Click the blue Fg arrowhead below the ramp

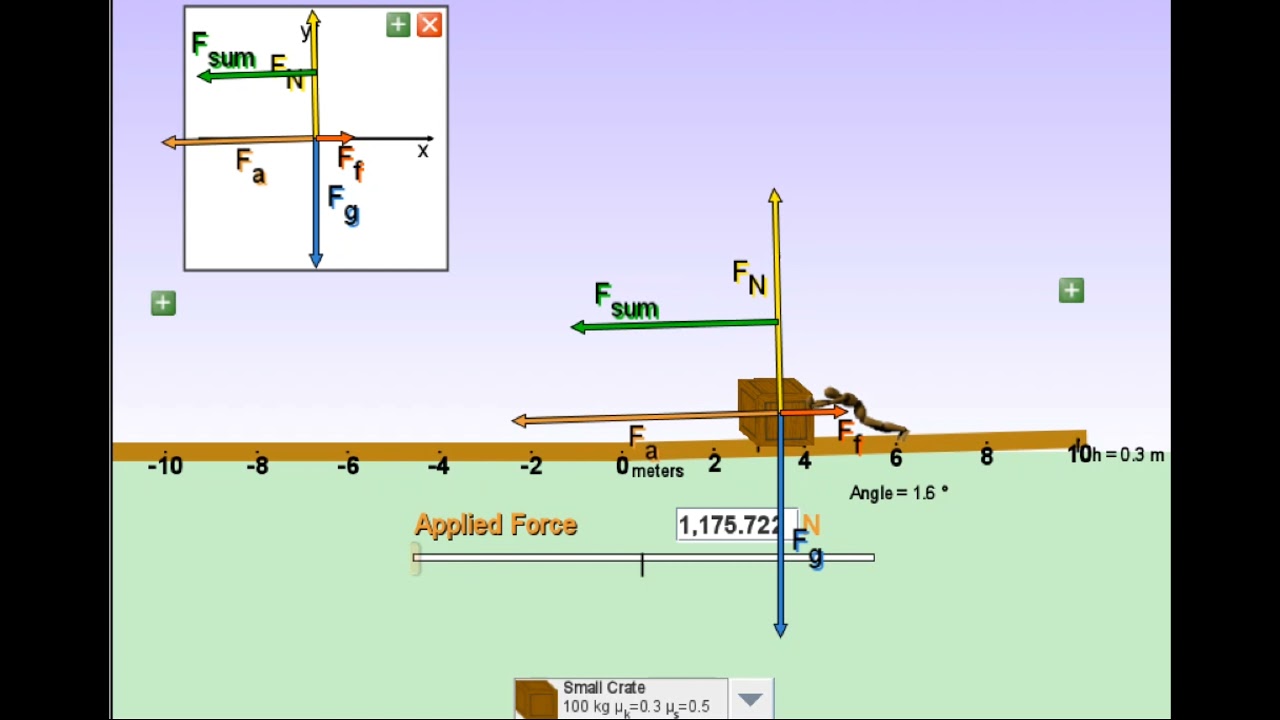780,630
